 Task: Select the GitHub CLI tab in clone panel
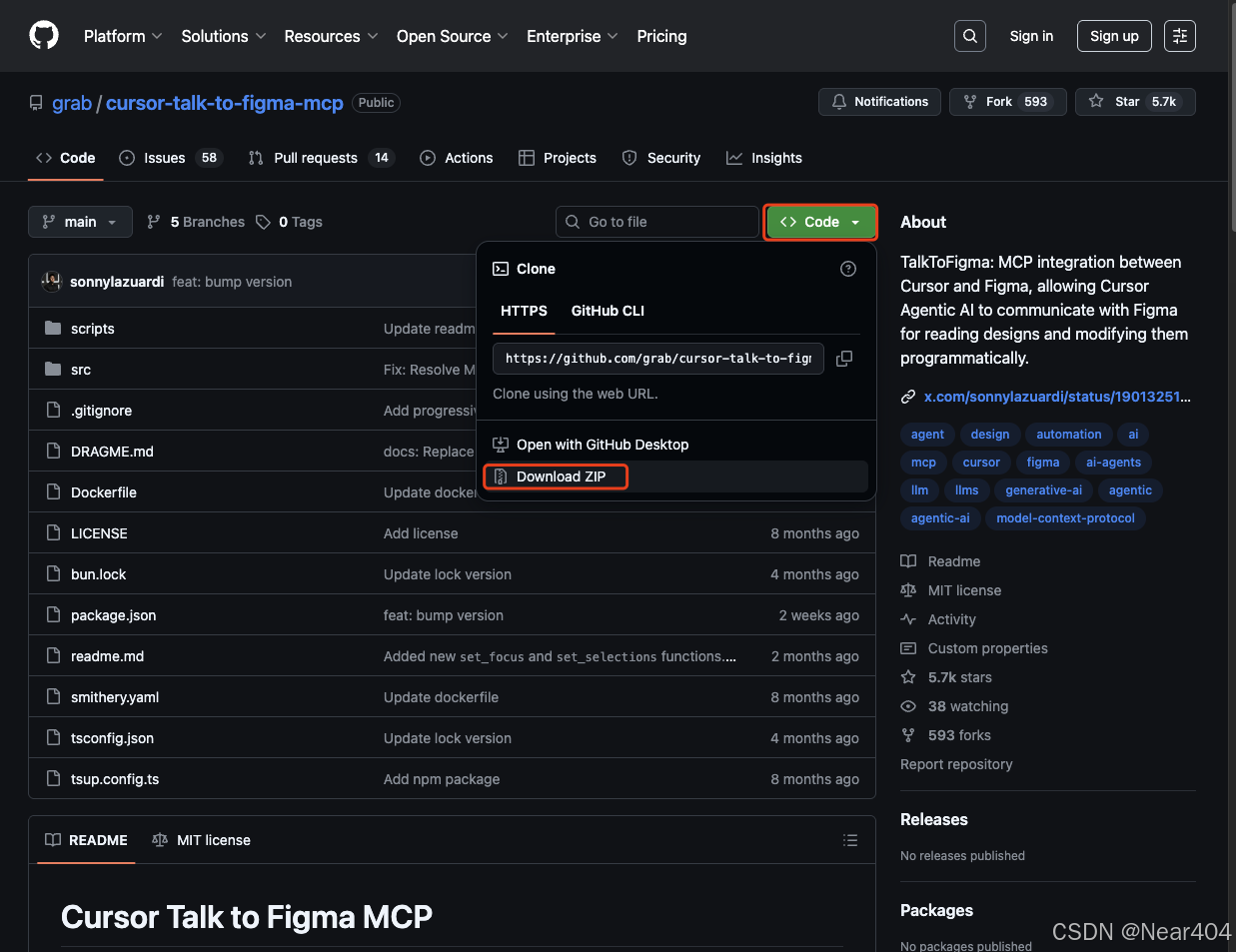point(608,311)
